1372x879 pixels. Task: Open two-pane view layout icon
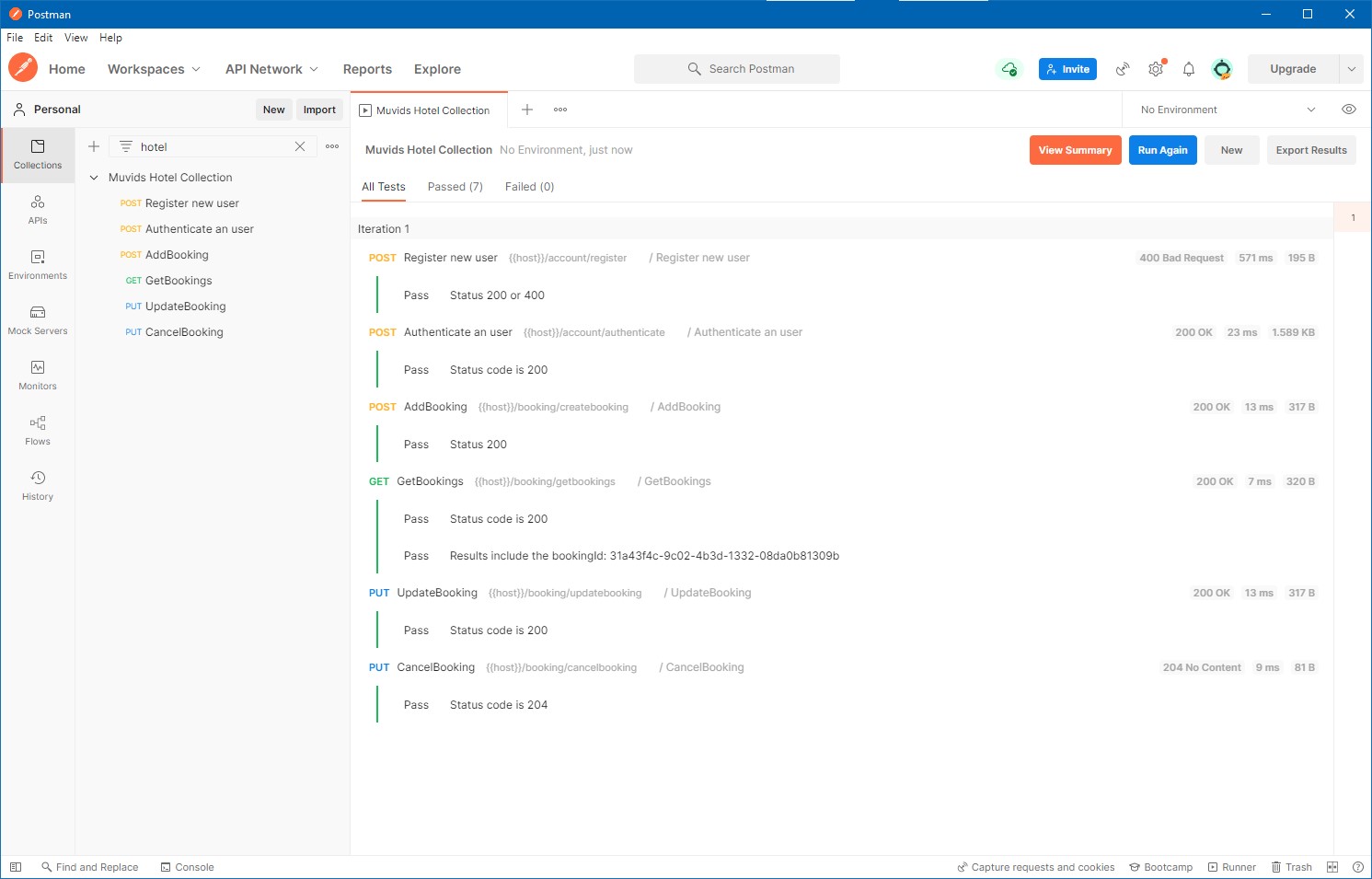pos(1332,867)
